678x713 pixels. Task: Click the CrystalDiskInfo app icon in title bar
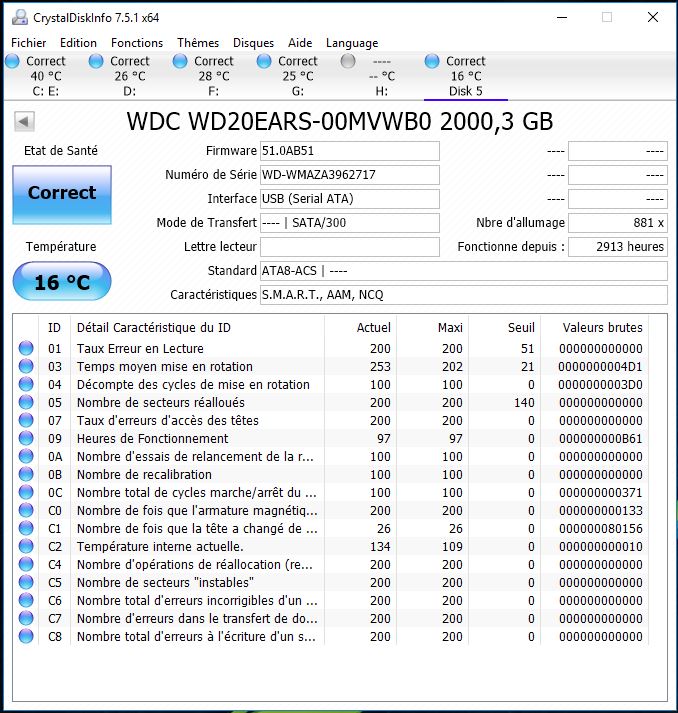(x=20, y=17)
